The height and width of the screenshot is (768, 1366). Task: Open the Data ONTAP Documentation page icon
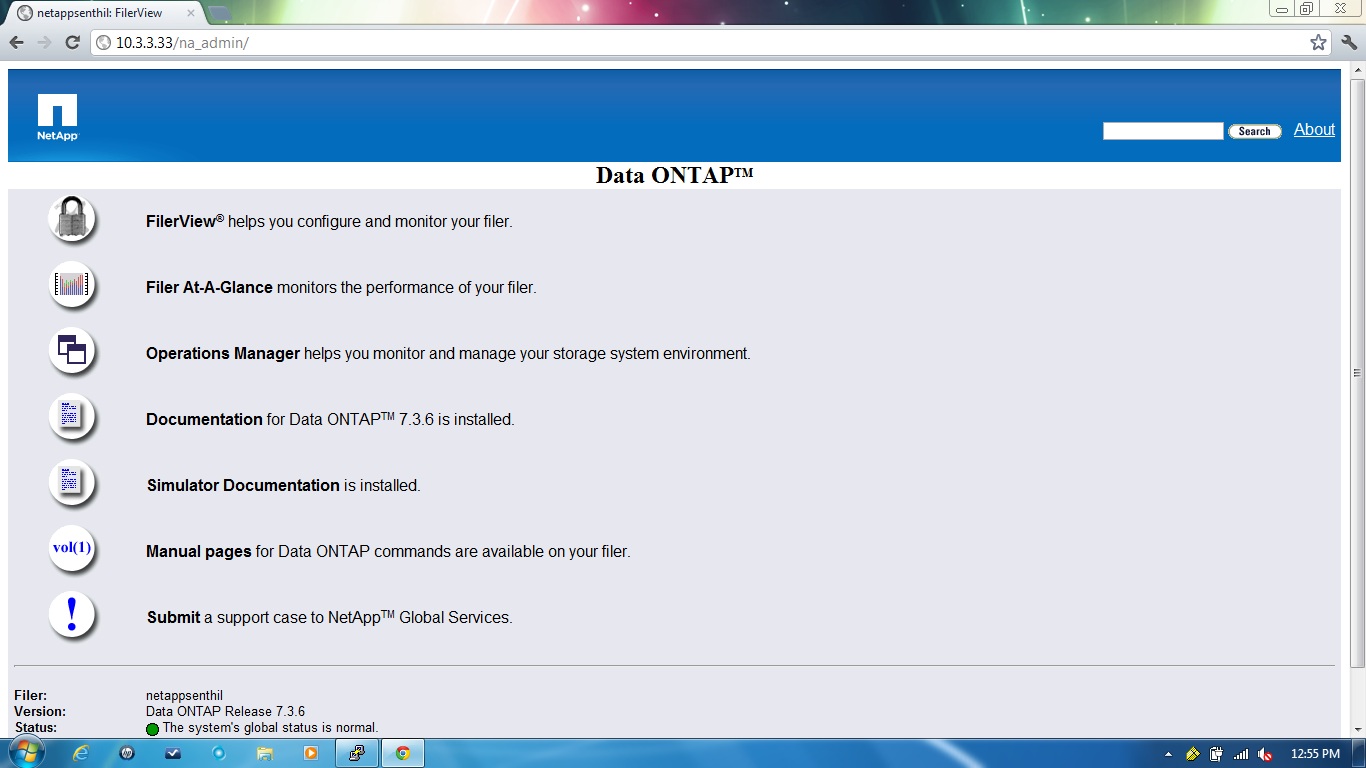click(x=71, y=416)
